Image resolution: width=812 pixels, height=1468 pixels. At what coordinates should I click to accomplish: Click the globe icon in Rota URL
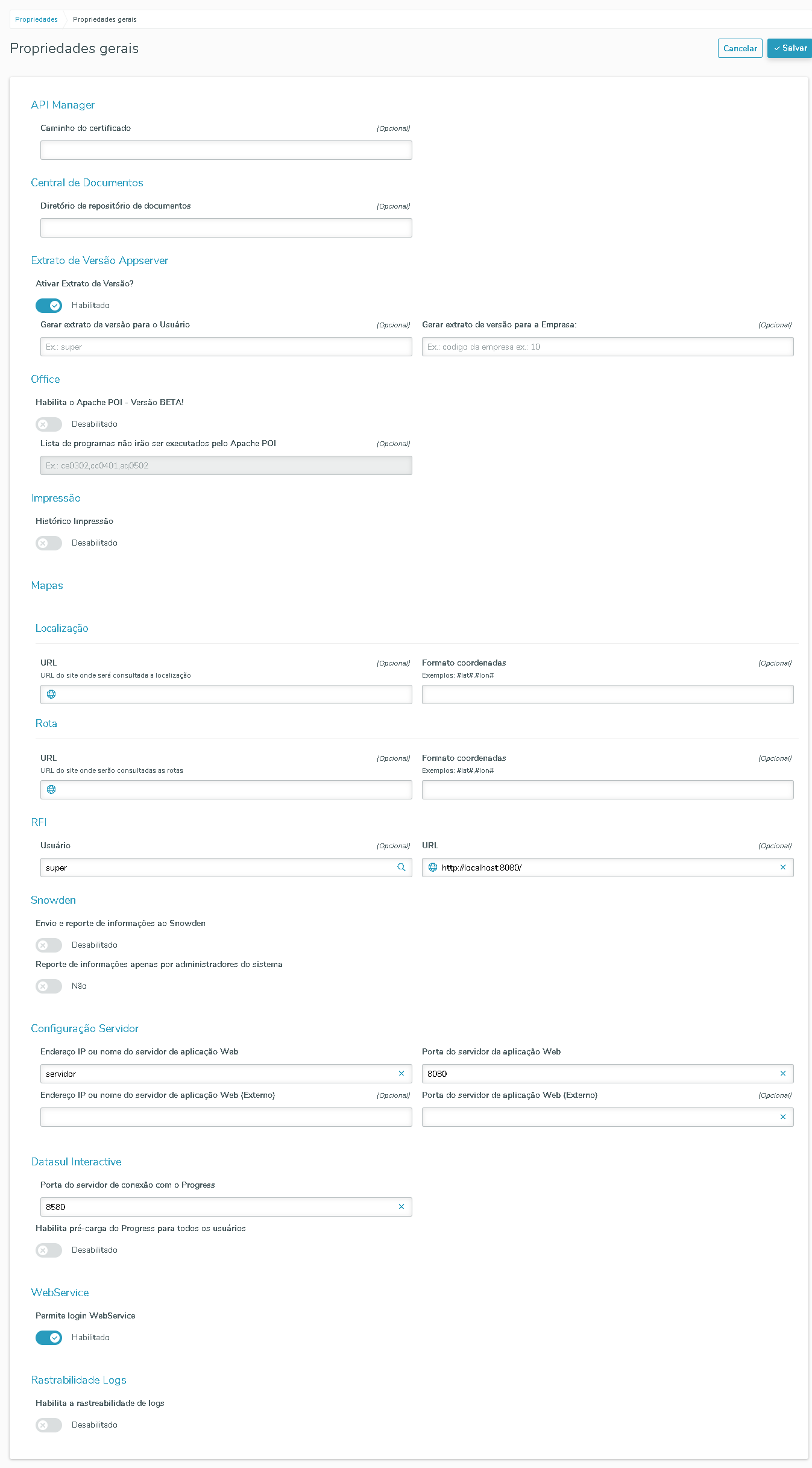(51, 790)
